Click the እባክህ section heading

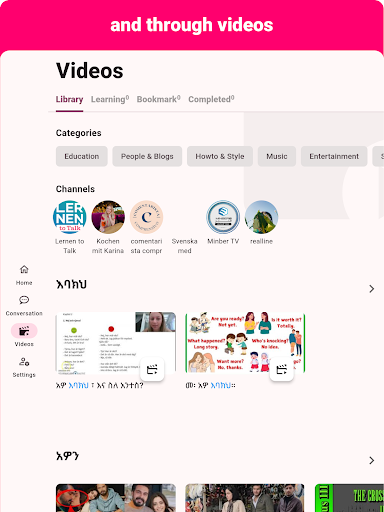click(71, 284)
